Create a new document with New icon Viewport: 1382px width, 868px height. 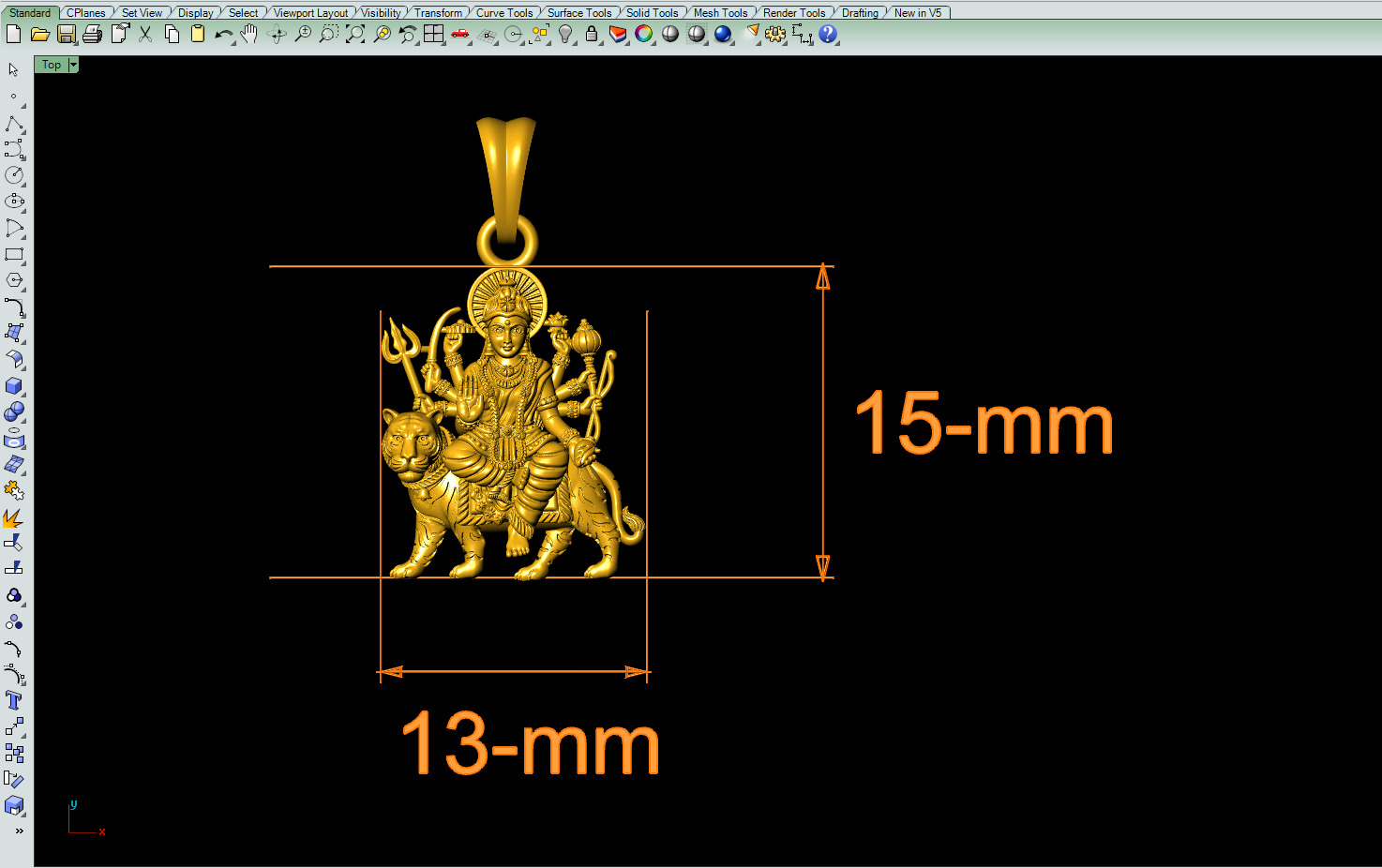click(13, 34)
